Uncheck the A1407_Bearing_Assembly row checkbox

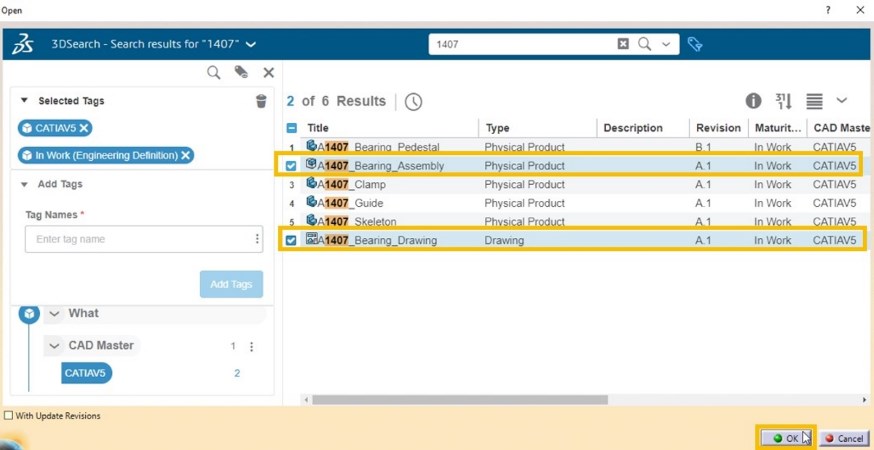pos(291,166)
